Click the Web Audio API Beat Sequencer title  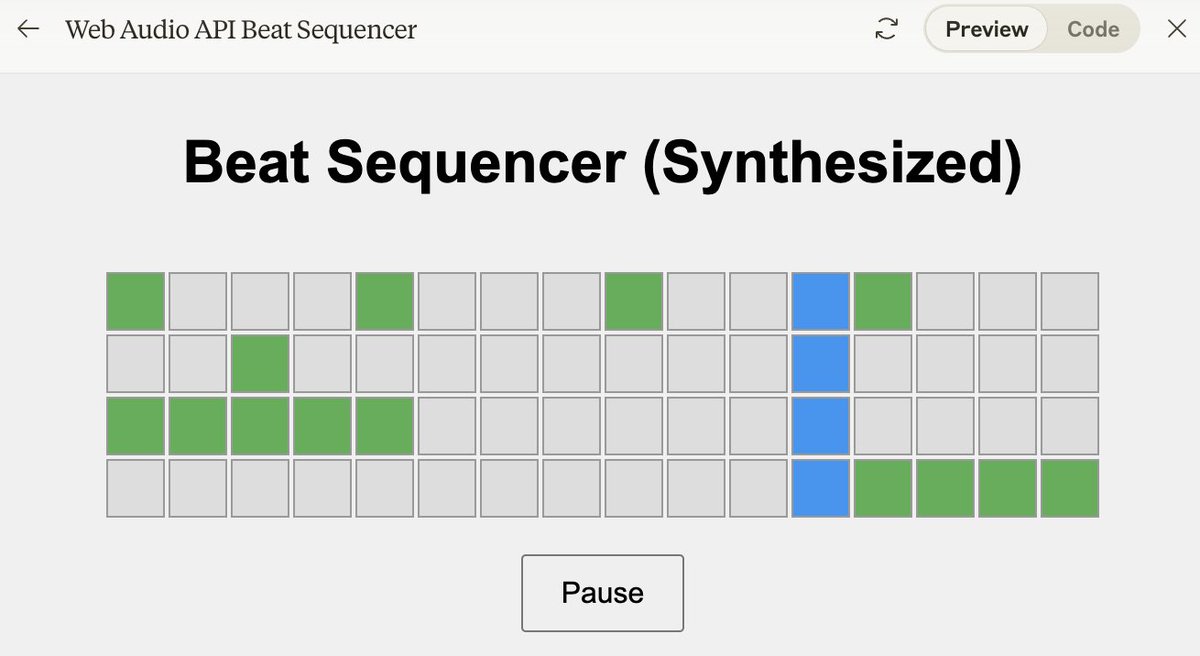[x=241, y=29]
